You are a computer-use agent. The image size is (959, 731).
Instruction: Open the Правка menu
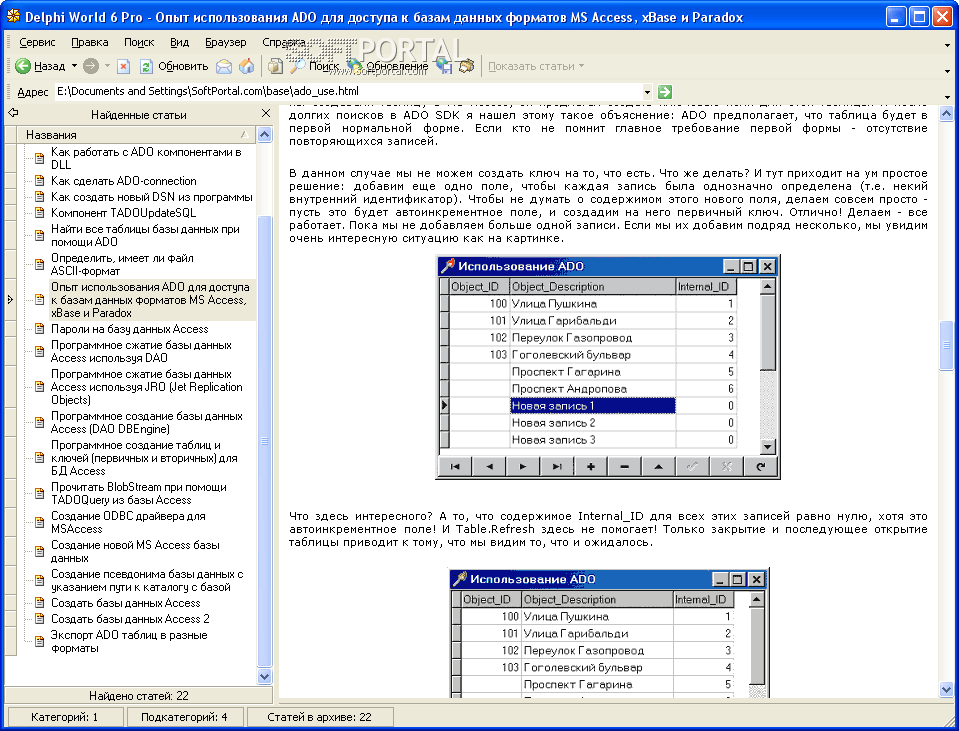[x=90, y=42]
